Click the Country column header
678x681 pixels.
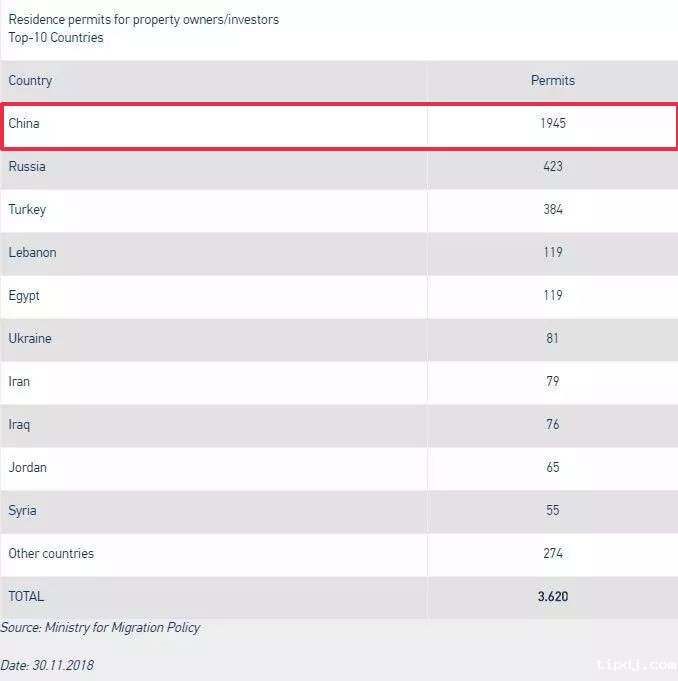point(30,80)
